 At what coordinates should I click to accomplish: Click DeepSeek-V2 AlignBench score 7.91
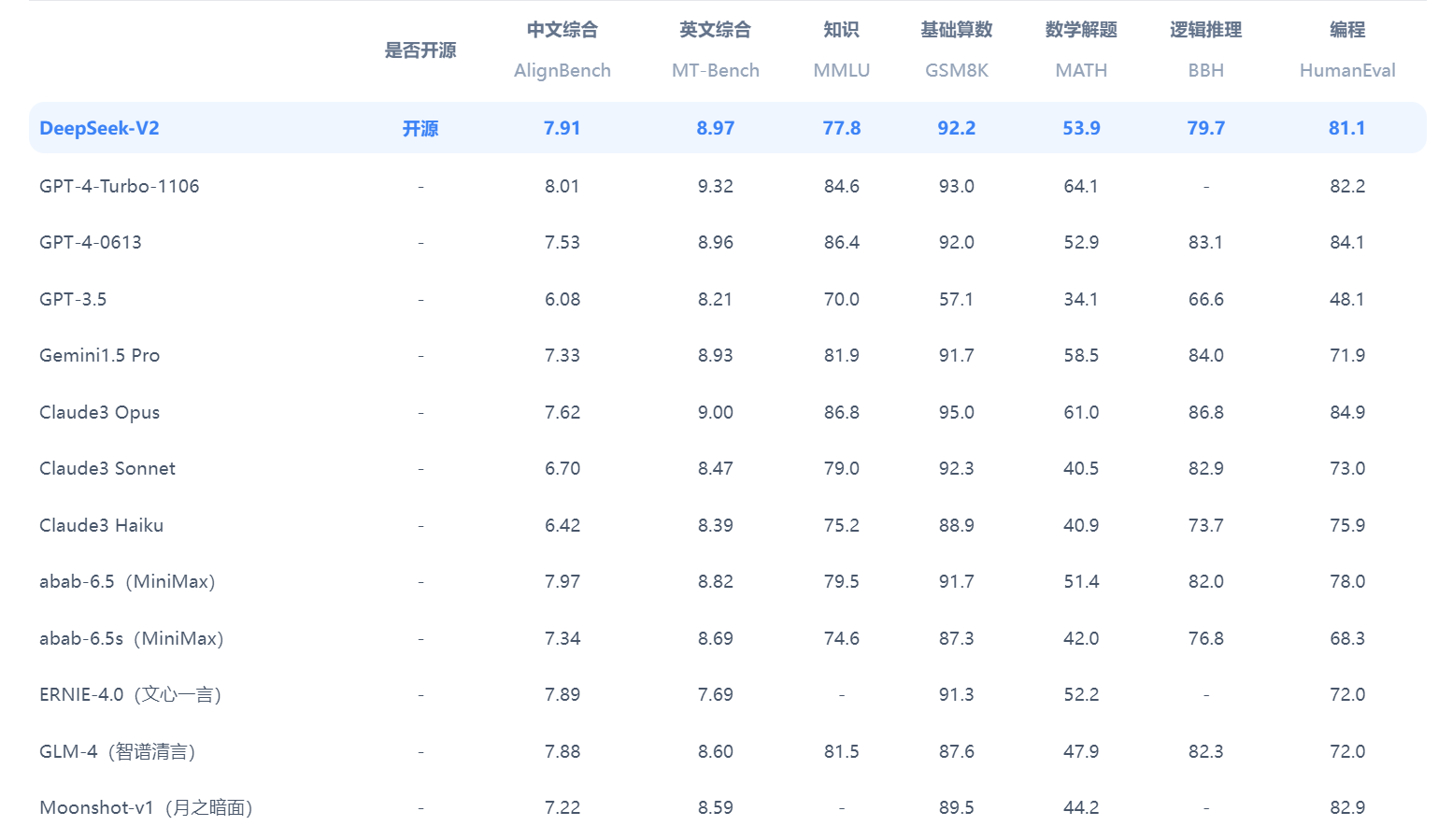562,128
